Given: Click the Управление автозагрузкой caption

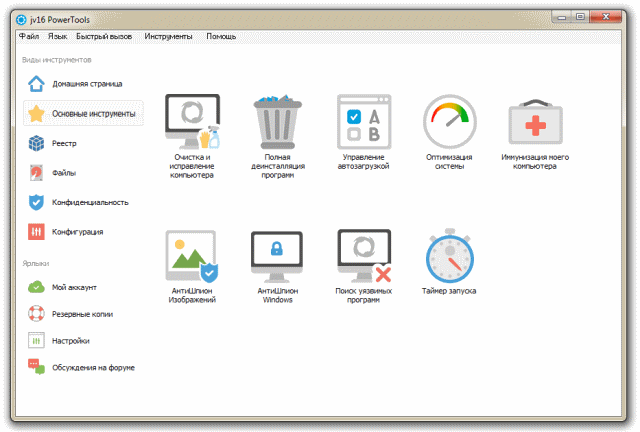Looking at the screenshot, I should click(363, 162).
